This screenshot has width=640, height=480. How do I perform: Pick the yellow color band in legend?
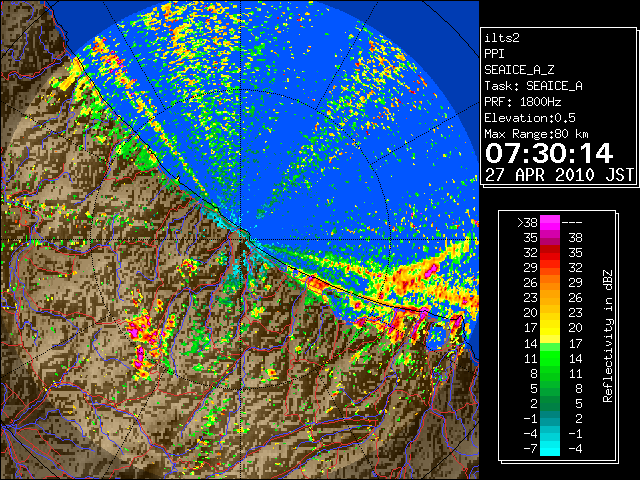(550, 328)
